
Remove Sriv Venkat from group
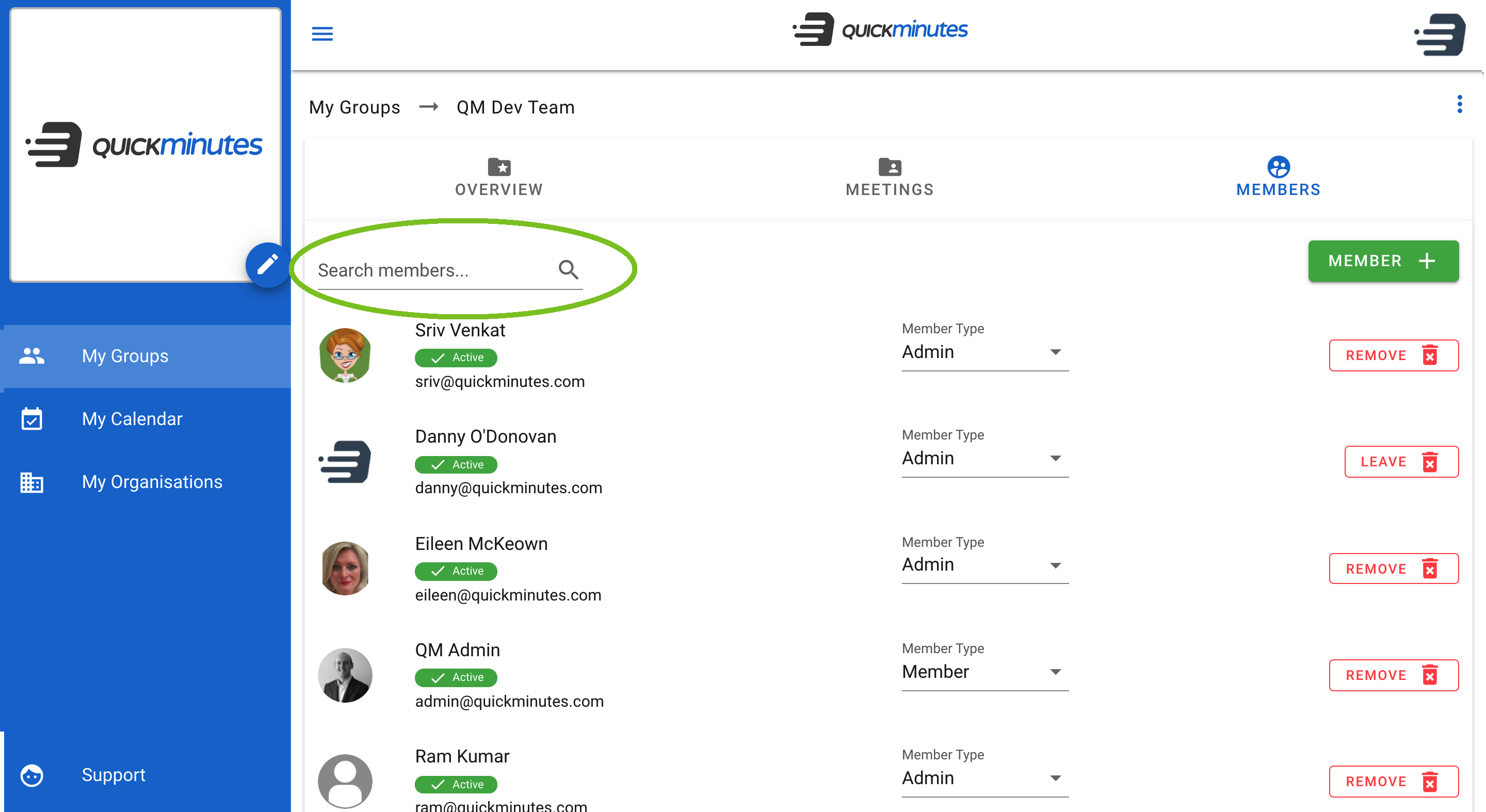tap(1394, 355)
